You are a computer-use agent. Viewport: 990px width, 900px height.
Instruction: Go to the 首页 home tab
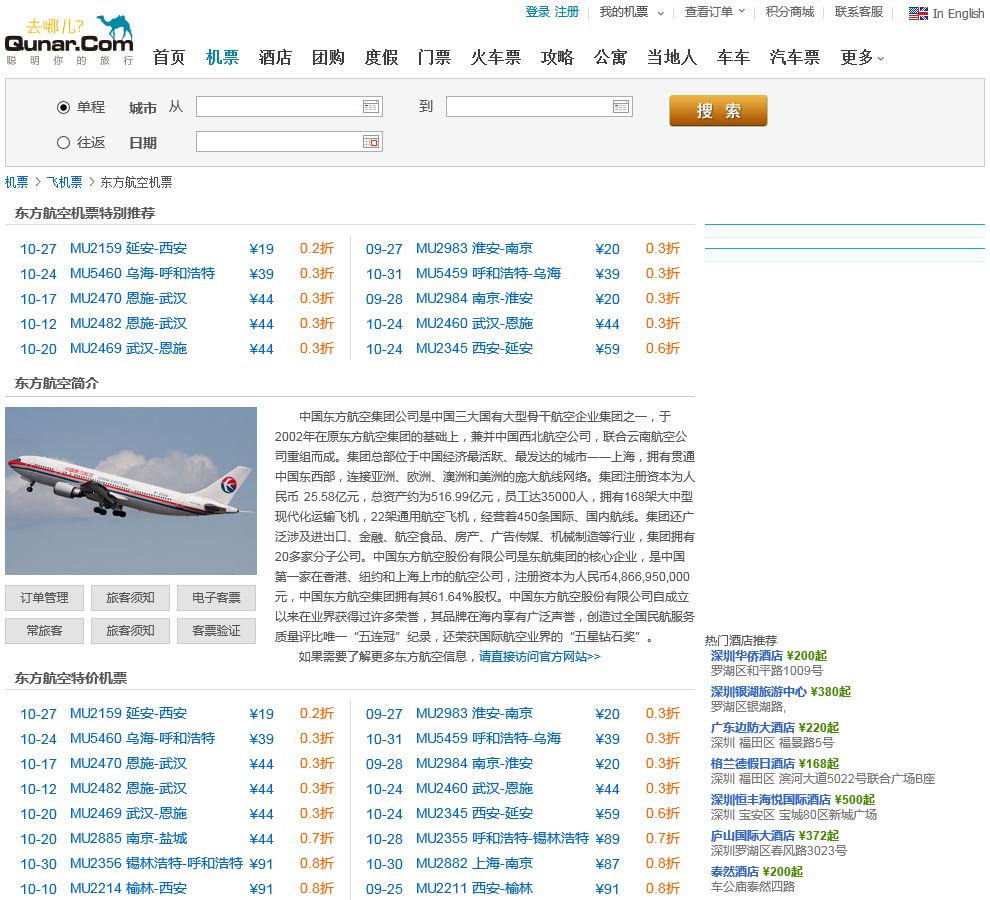pos(169,57)
